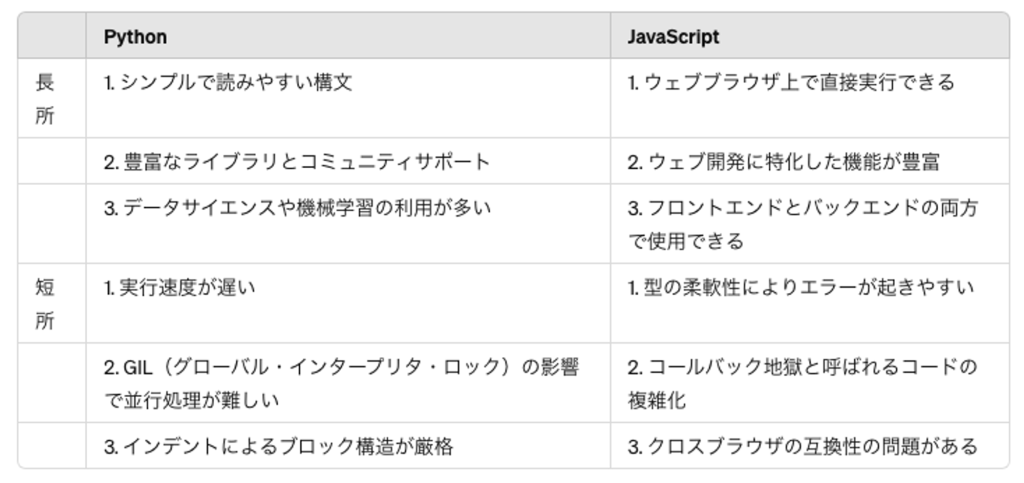1024x483 pixels.
Task: Select the ウェブ開発に特化した機能が豊富 cell
Action: (783, 161)
